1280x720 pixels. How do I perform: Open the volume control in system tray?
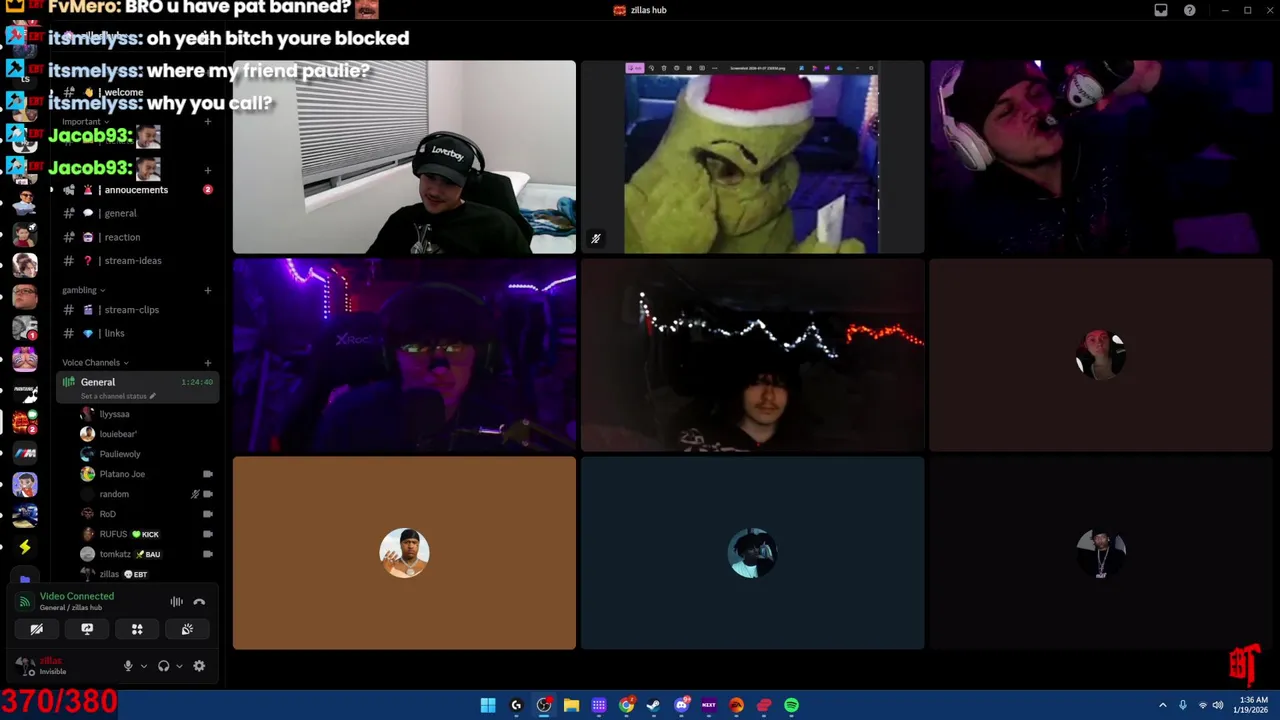(1217, 705)
